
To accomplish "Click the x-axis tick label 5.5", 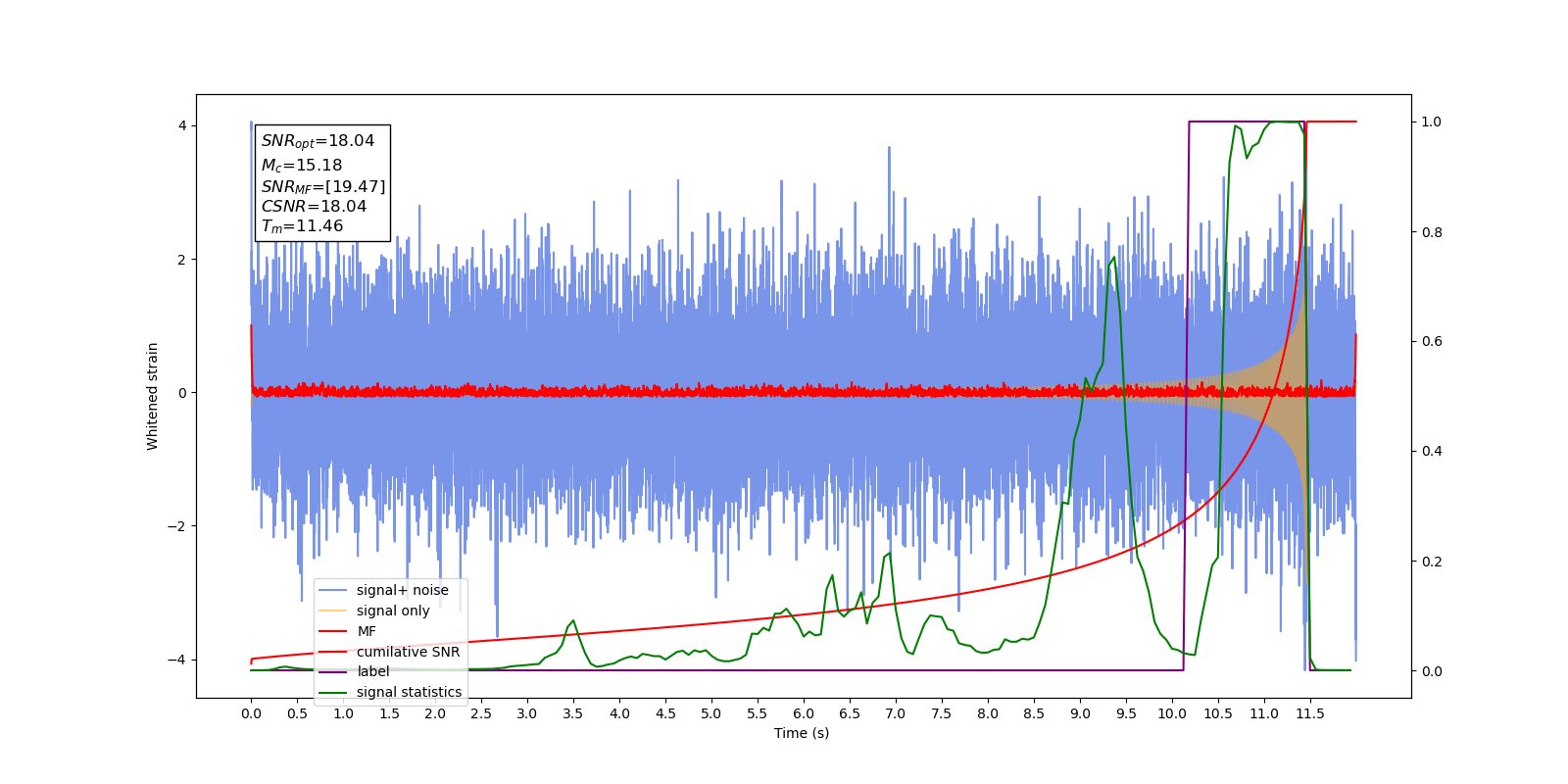I will [758, 713].
